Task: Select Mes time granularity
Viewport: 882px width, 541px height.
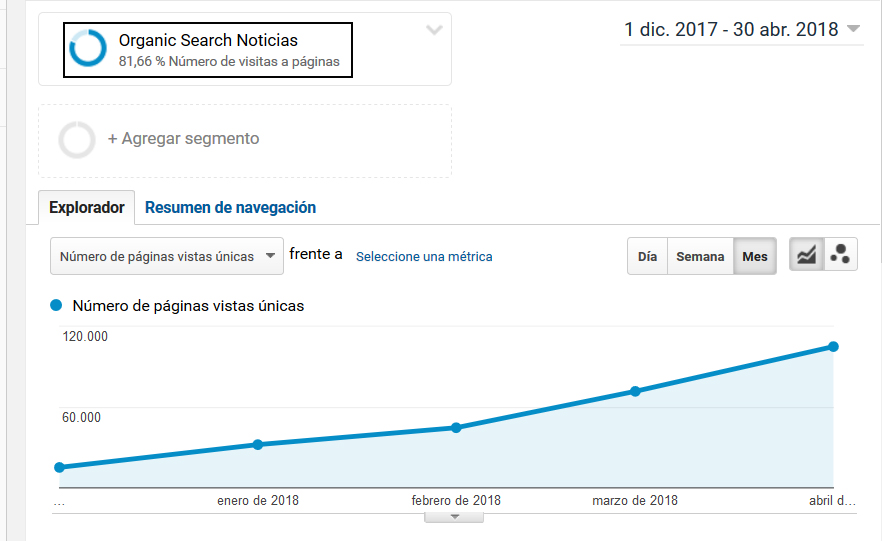Action: pos(755,256)
